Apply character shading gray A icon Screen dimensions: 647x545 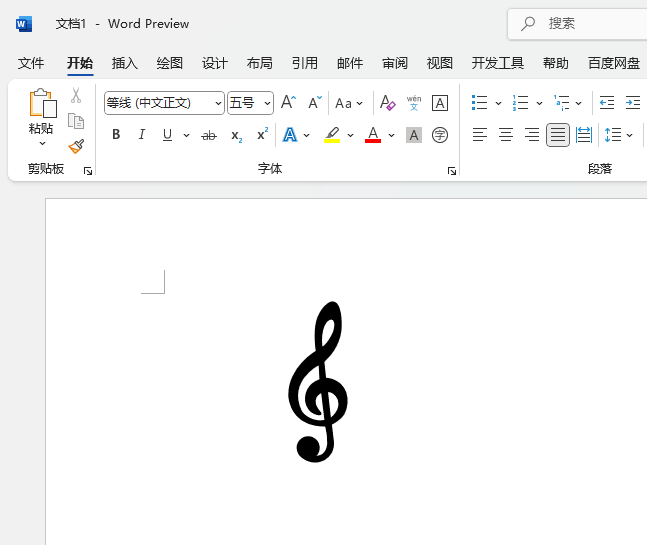pos(414,135)
